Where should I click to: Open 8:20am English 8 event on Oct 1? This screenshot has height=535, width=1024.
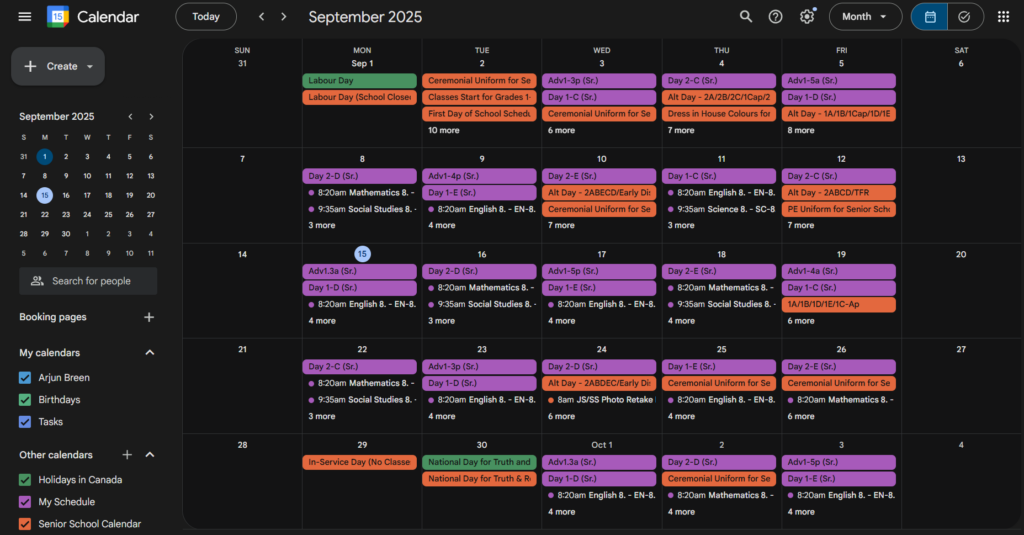[599, 495]
